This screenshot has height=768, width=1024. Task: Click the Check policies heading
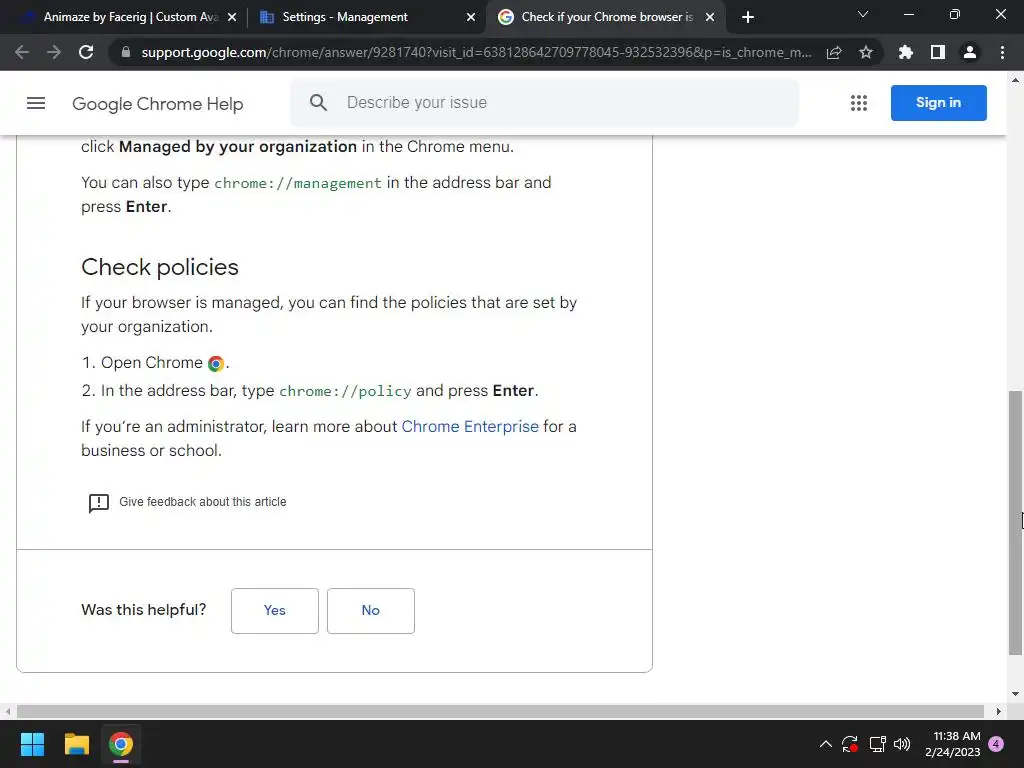[x=160, y=267]
